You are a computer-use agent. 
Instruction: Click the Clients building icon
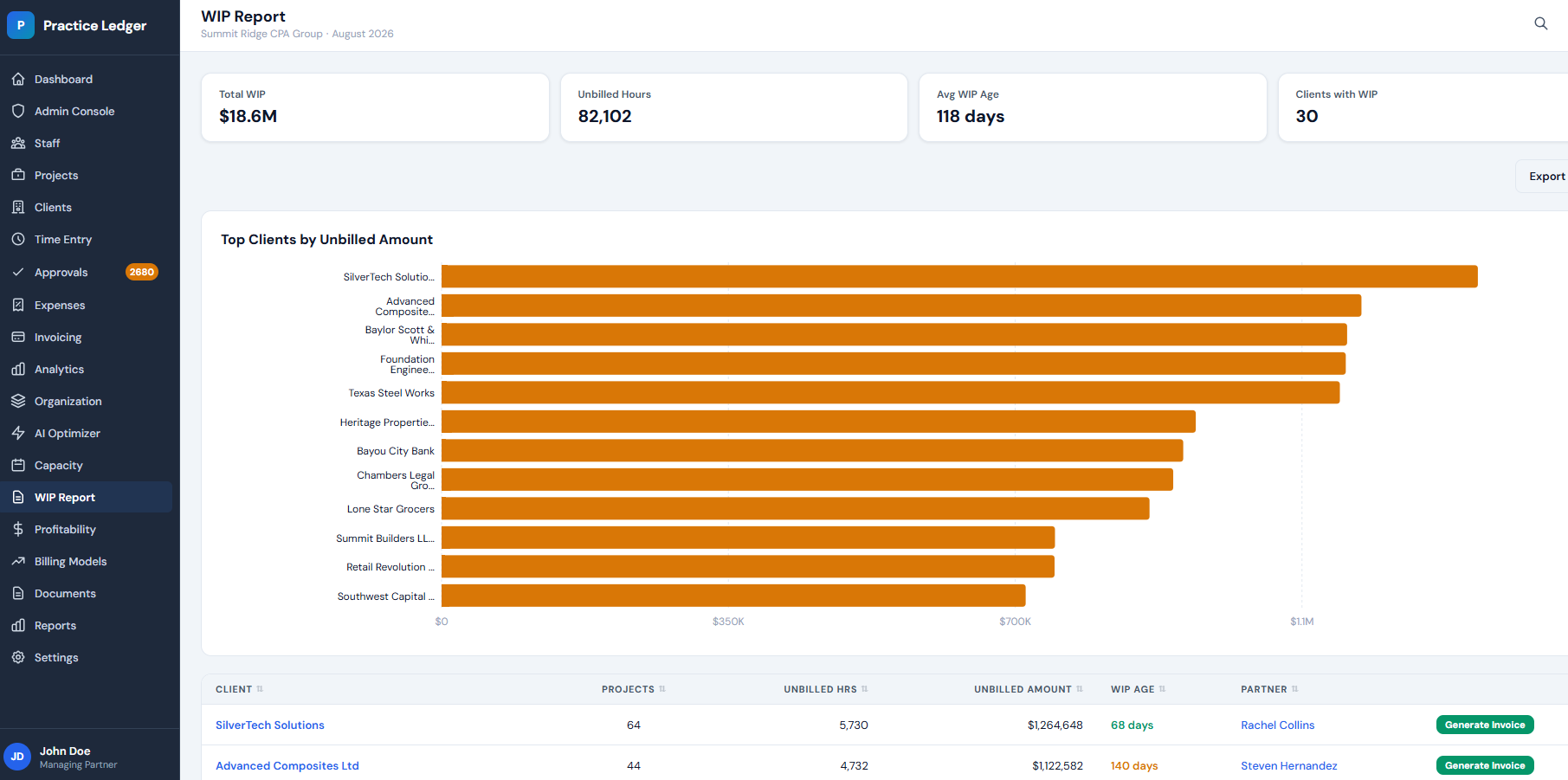18,207
